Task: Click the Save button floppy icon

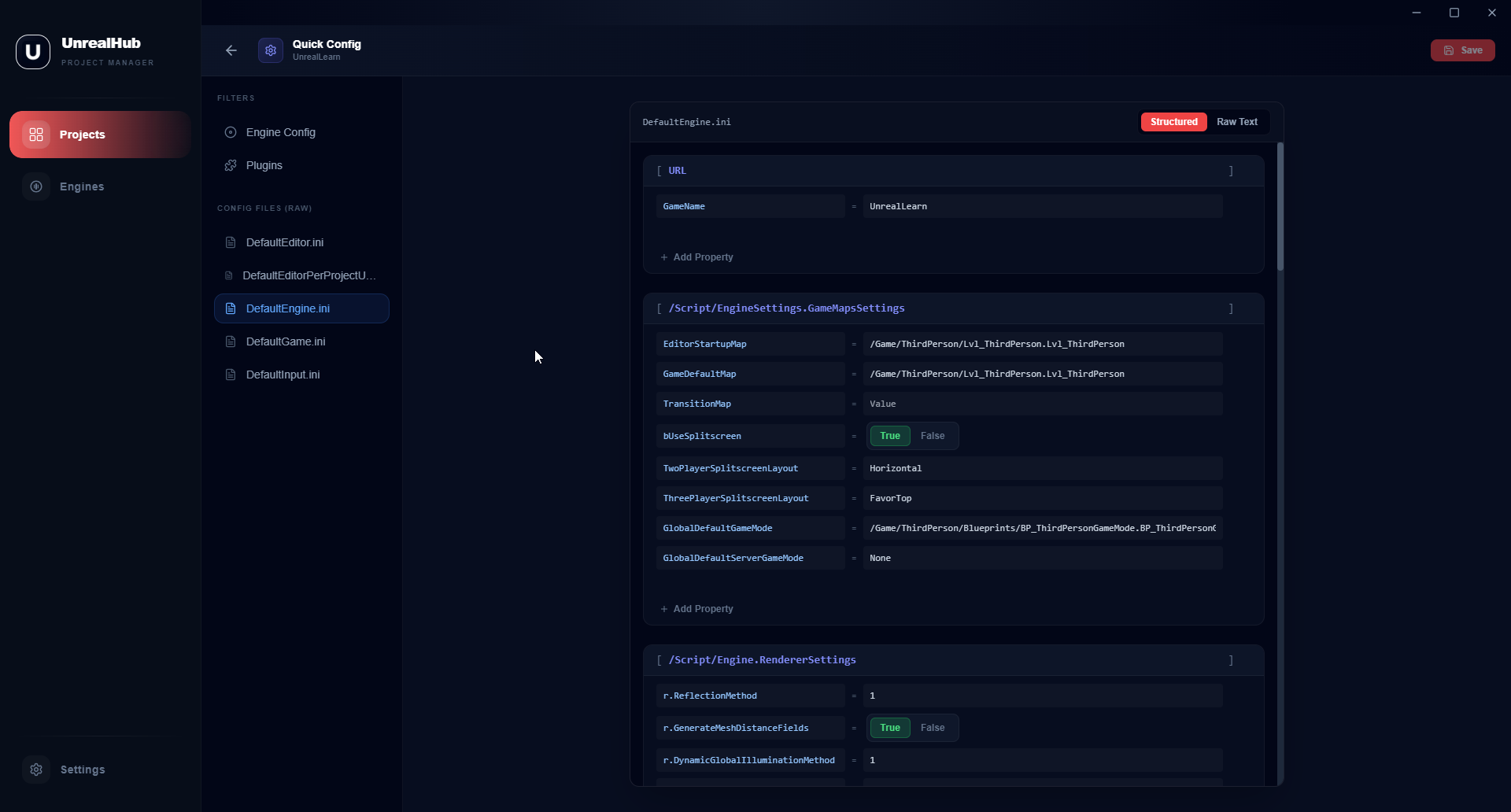Action: pos(1449,50)
